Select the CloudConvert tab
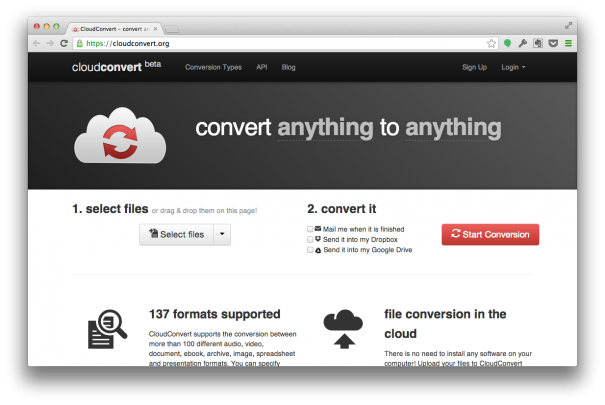This screenshot has height=405, width=605. pyautogui.click(x=114, y=29)
